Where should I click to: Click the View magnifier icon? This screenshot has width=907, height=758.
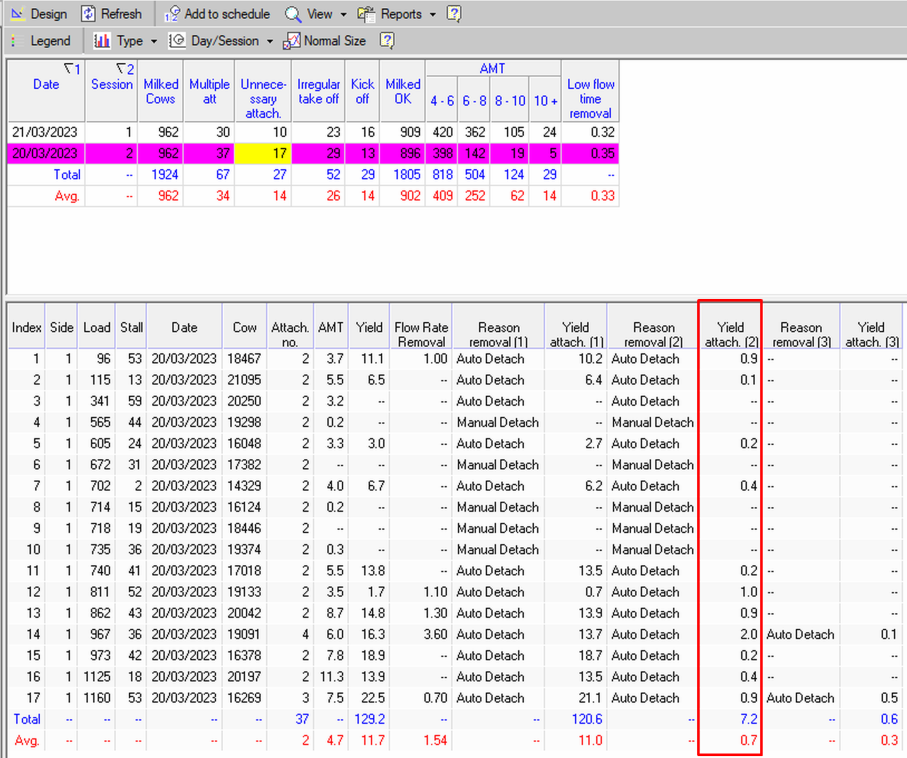[293, 14]
